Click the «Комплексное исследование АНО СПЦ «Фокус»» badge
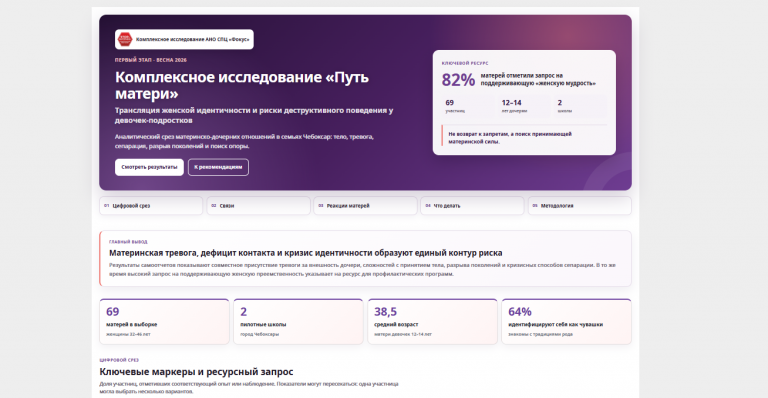The image size is (768, 398). tap(184, 39)
